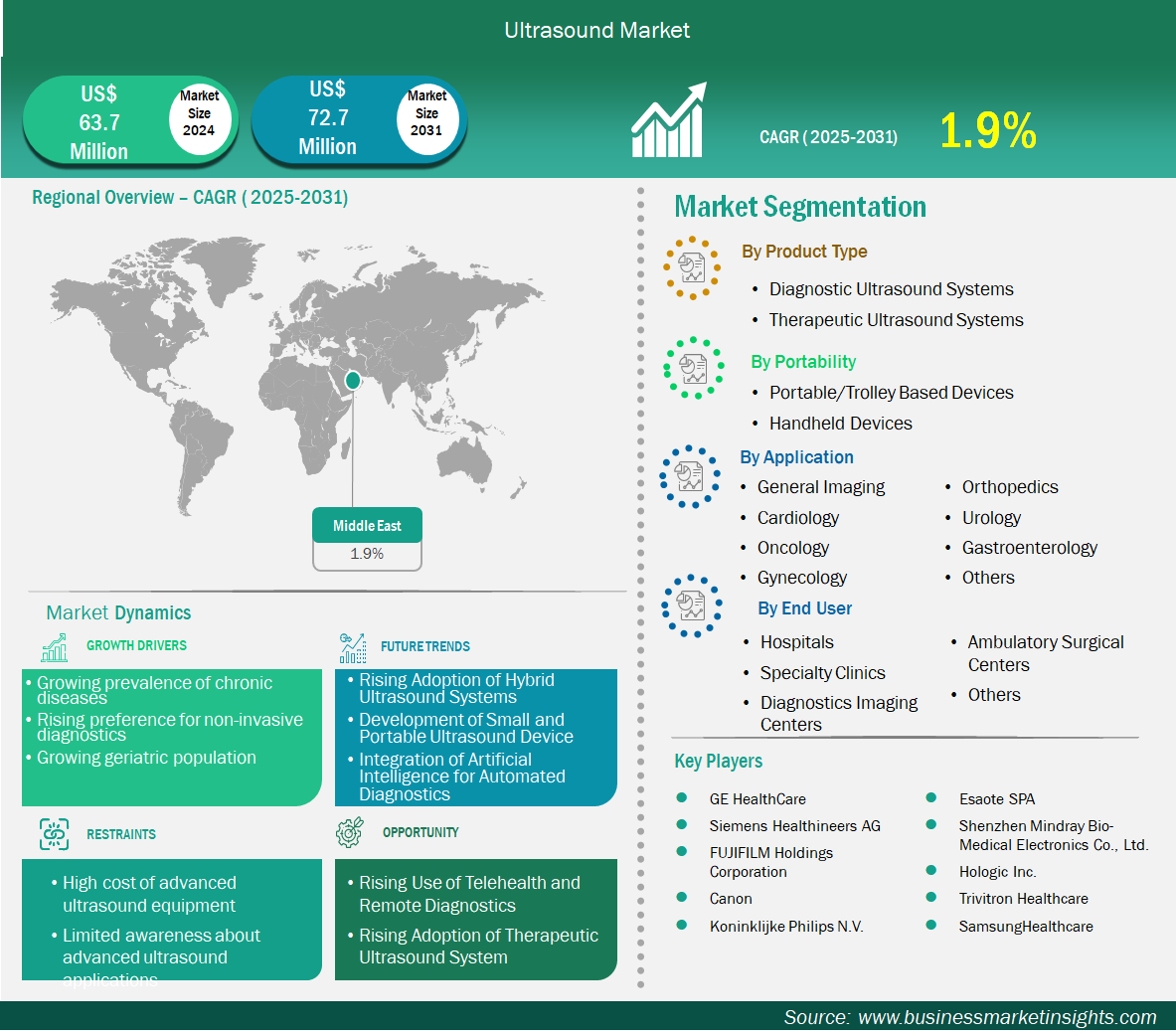Click the By Product Type orange-dotted icon
The height and width of the screenshot is (1036, 1176).
coord(692,267)
